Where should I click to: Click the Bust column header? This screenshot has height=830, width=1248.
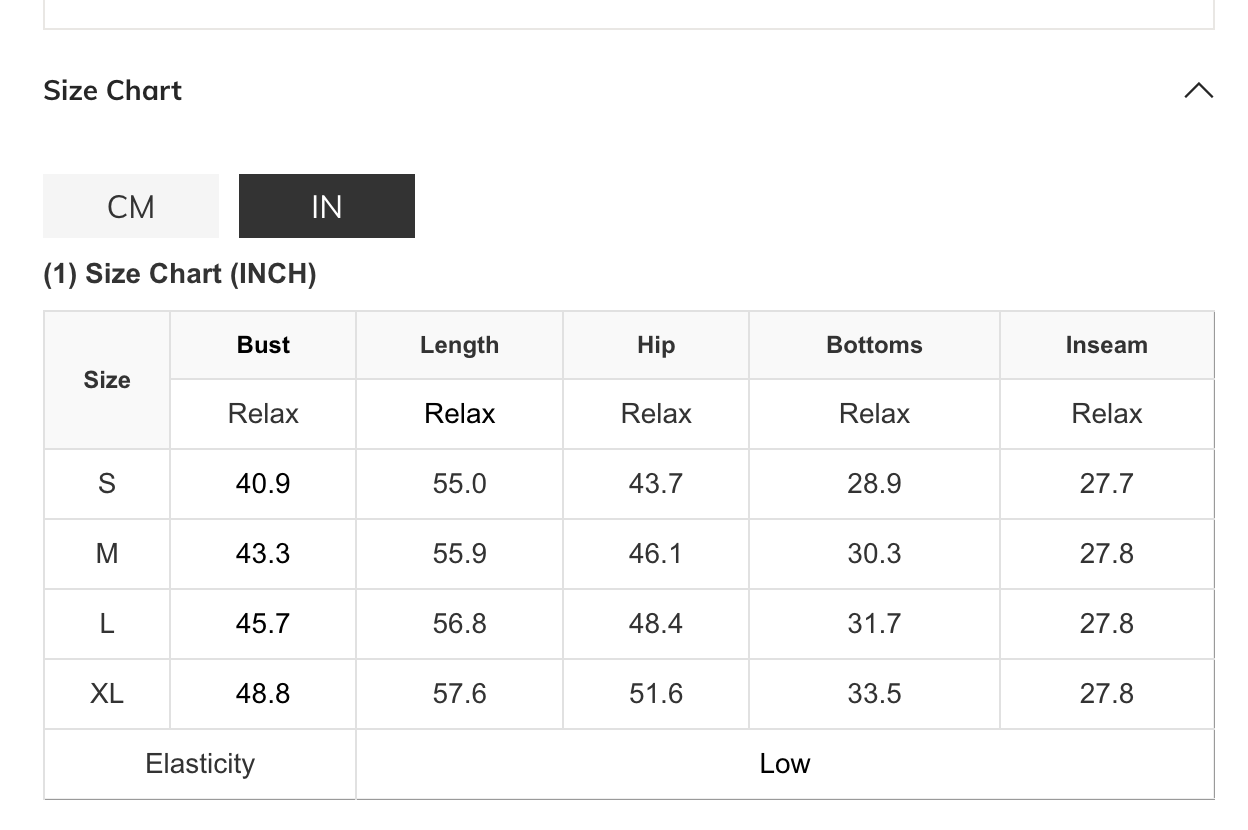[x=263, y=345]
